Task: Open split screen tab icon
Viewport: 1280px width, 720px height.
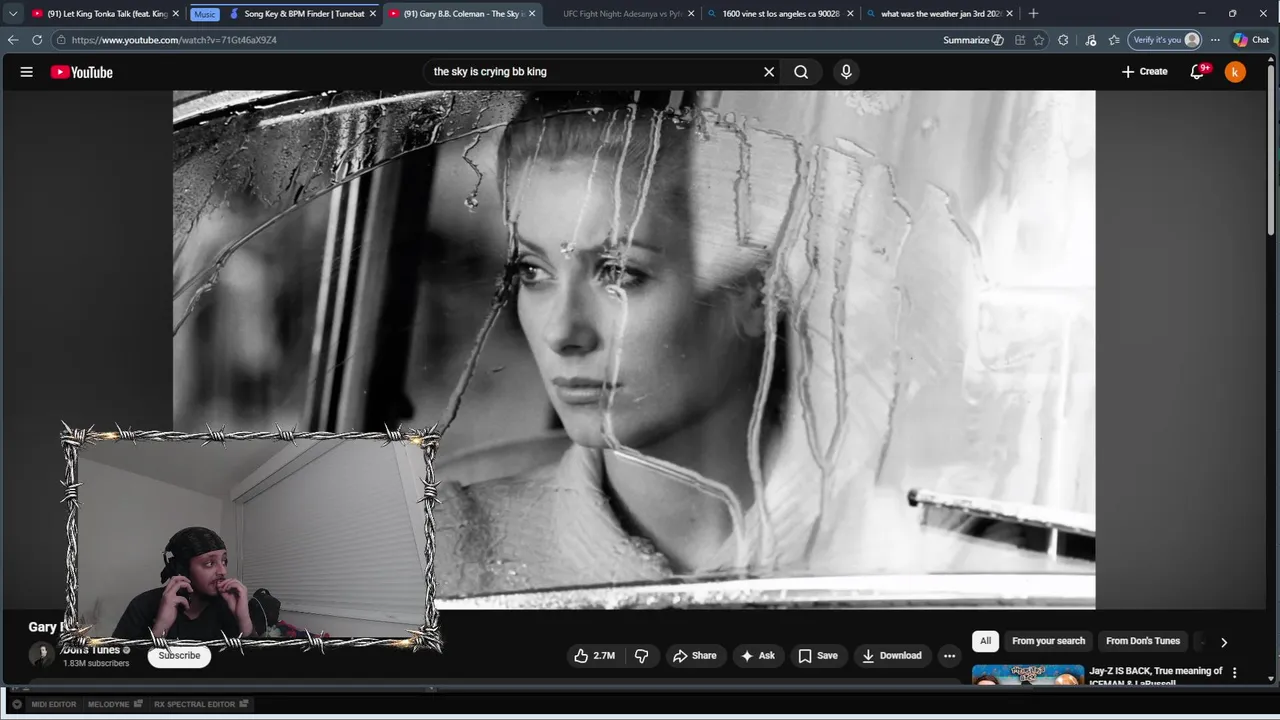Action: point(1020,40)
